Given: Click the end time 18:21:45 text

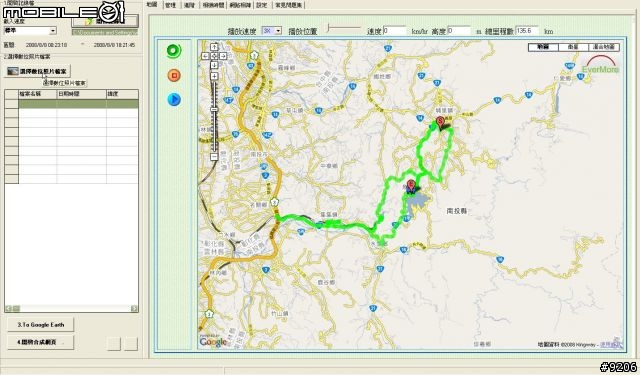Looking at the screenshot, I should (x=114, y=45).
